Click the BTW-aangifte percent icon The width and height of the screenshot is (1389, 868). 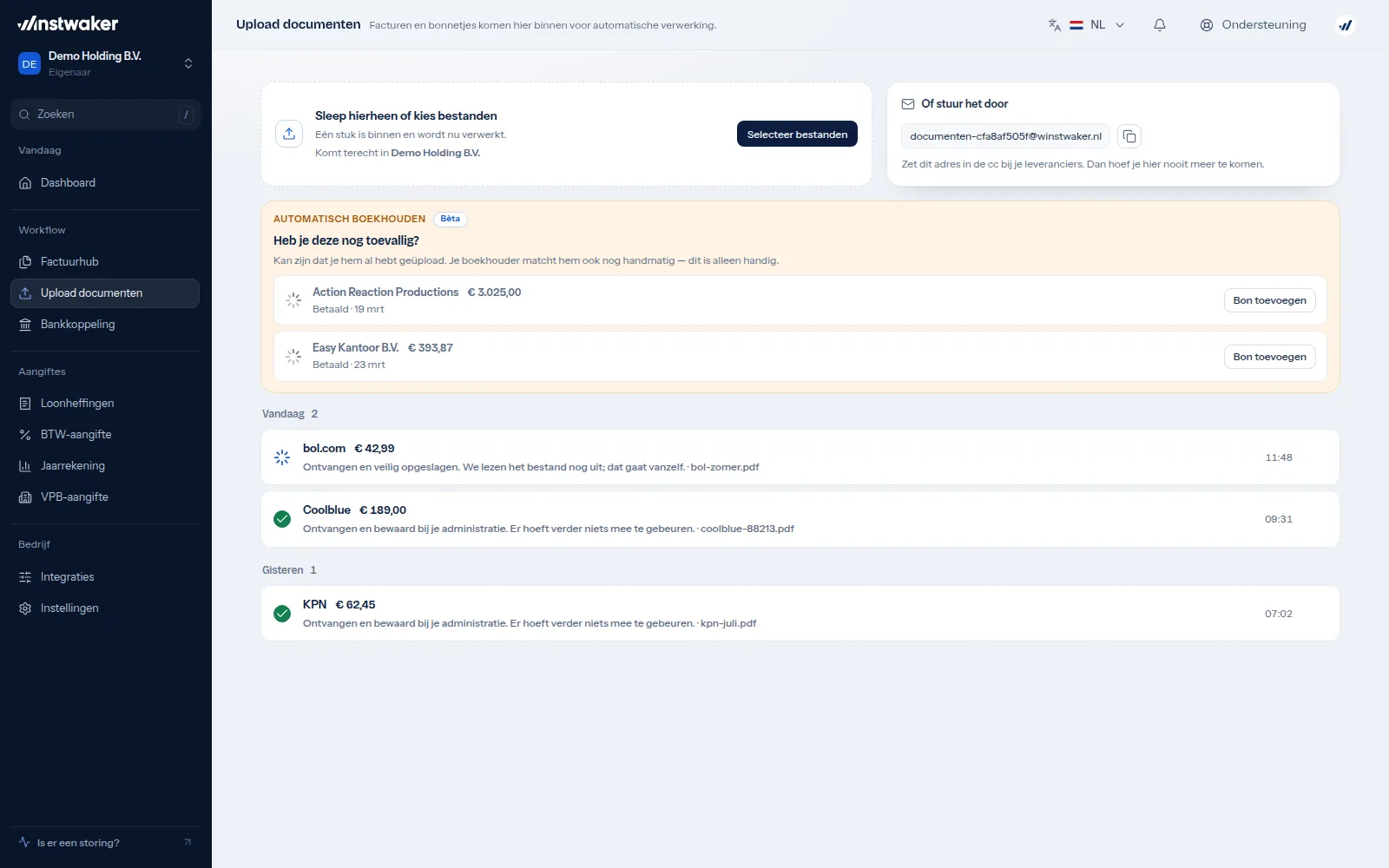tap(25, 434)
